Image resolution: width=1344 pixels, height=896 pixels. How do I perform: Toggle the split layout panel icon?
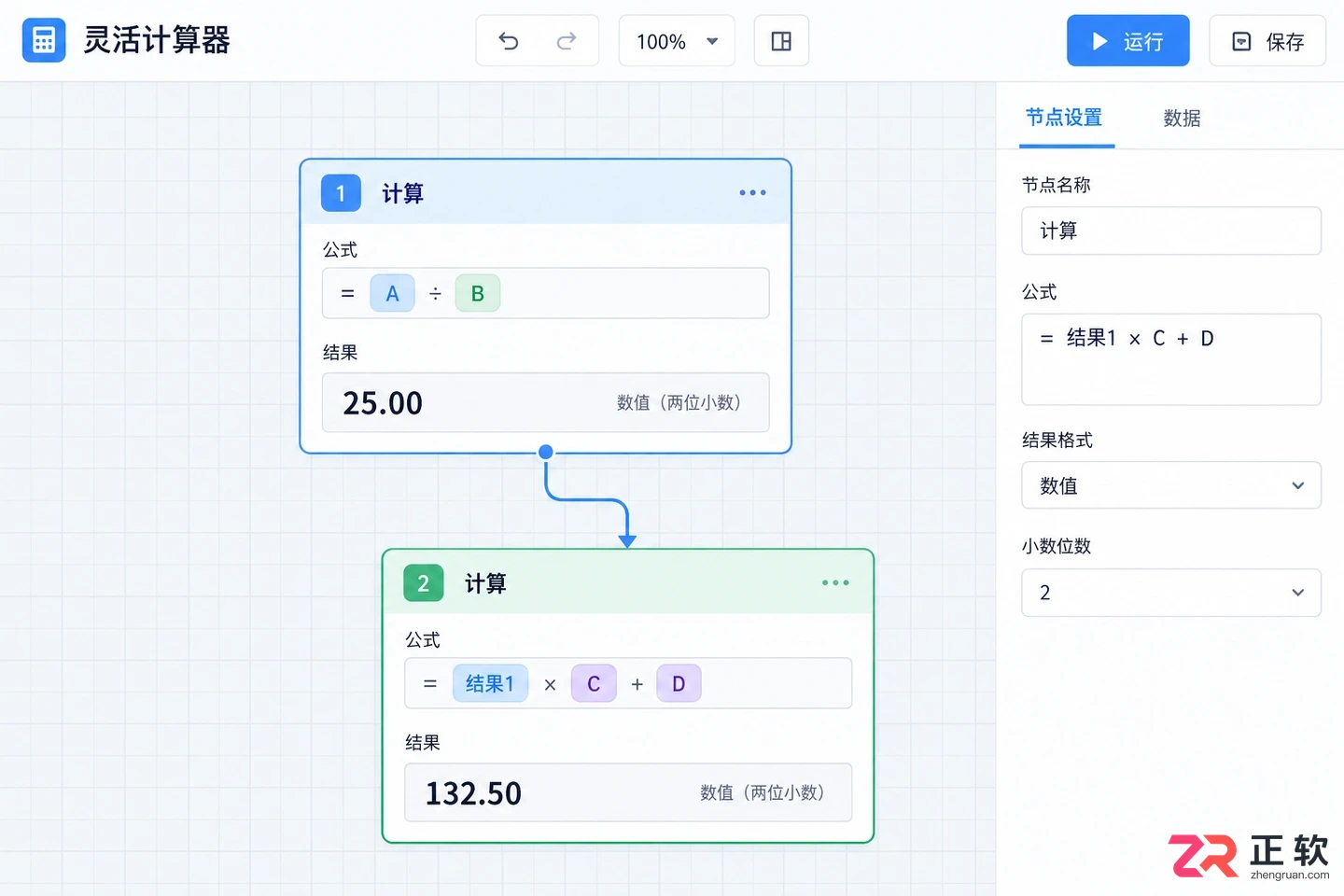781,41
